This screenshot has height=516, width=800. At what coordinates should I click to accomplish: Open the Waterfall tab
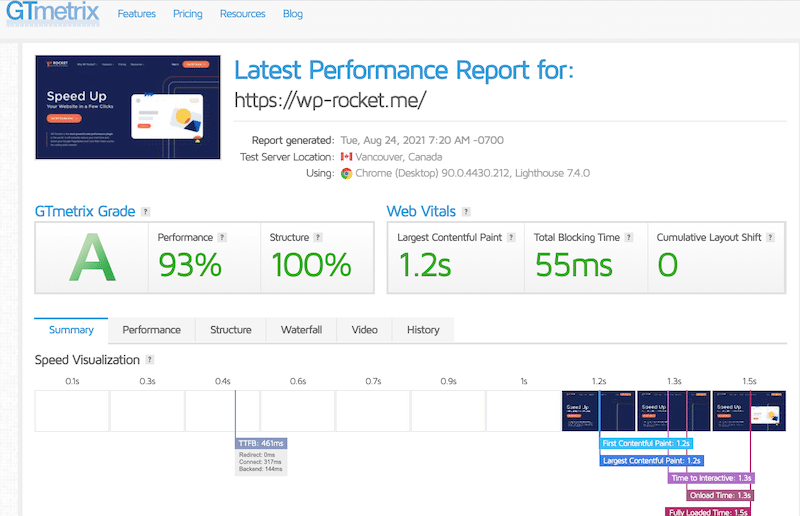coord(301,330)
